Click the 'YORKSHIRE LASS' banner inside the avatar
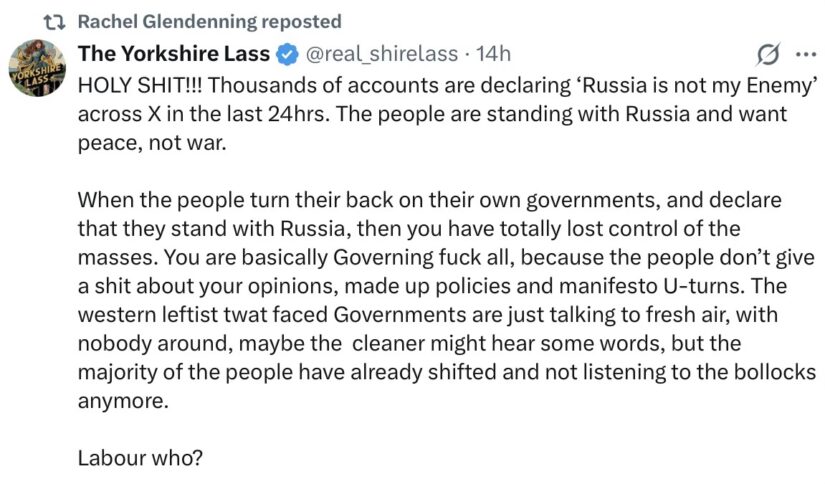Viewport: 825px width, 484px height. pyautogui.click(x=37, y=75)
